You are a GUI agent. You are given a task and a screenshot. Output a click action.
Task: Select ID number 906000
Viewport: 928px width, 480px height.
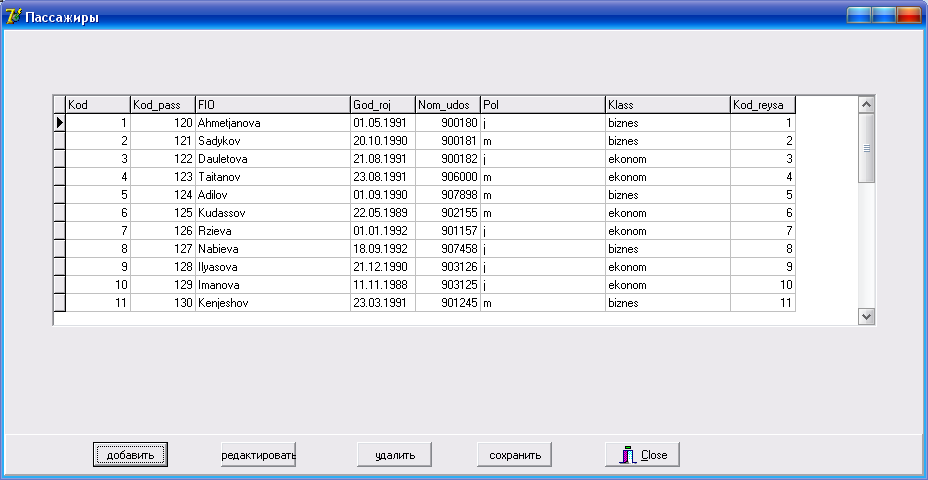tap(448, 177)
